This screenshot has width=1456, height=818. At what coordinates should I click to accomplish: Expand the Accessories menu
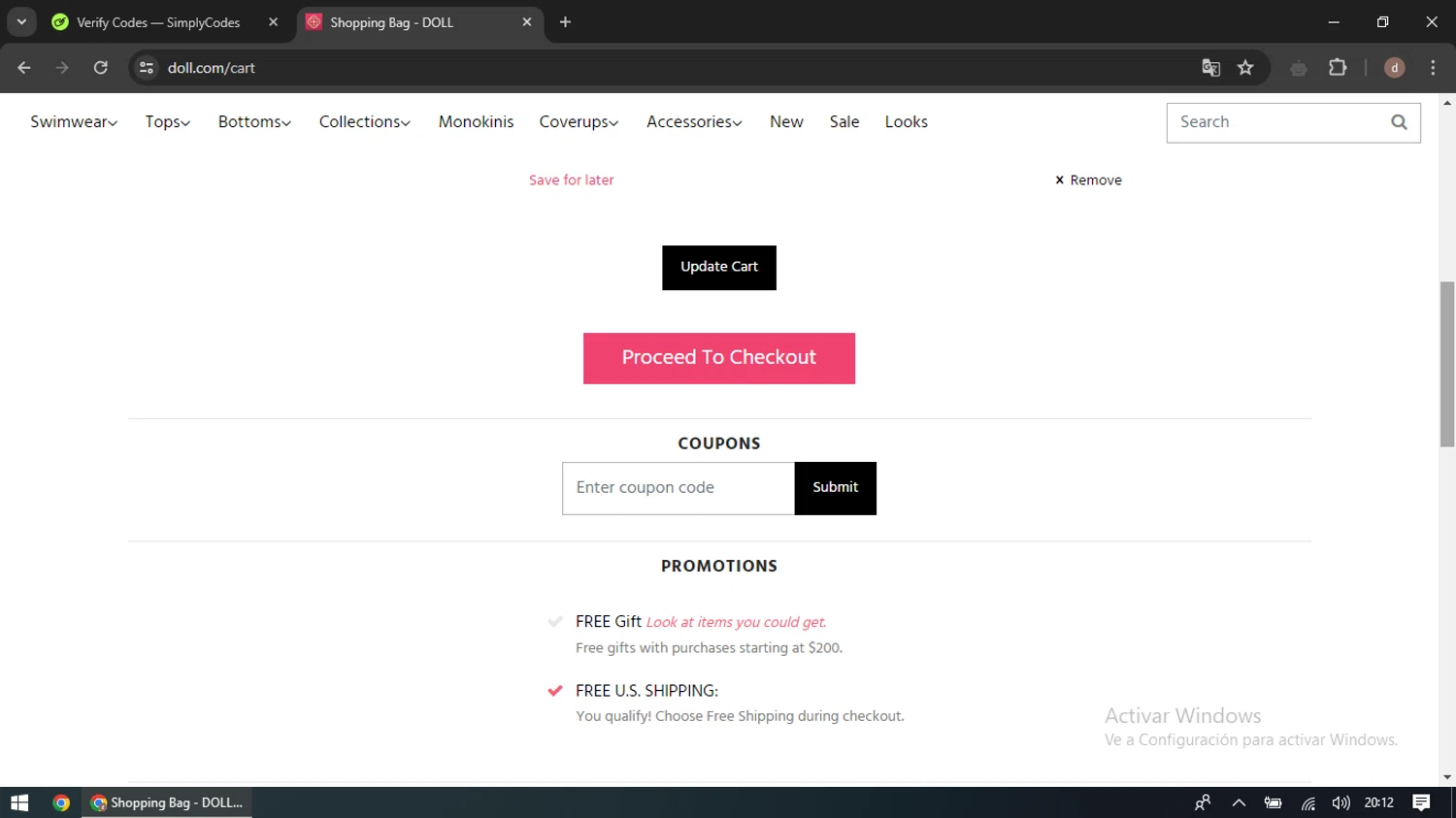tap(694, 121)
